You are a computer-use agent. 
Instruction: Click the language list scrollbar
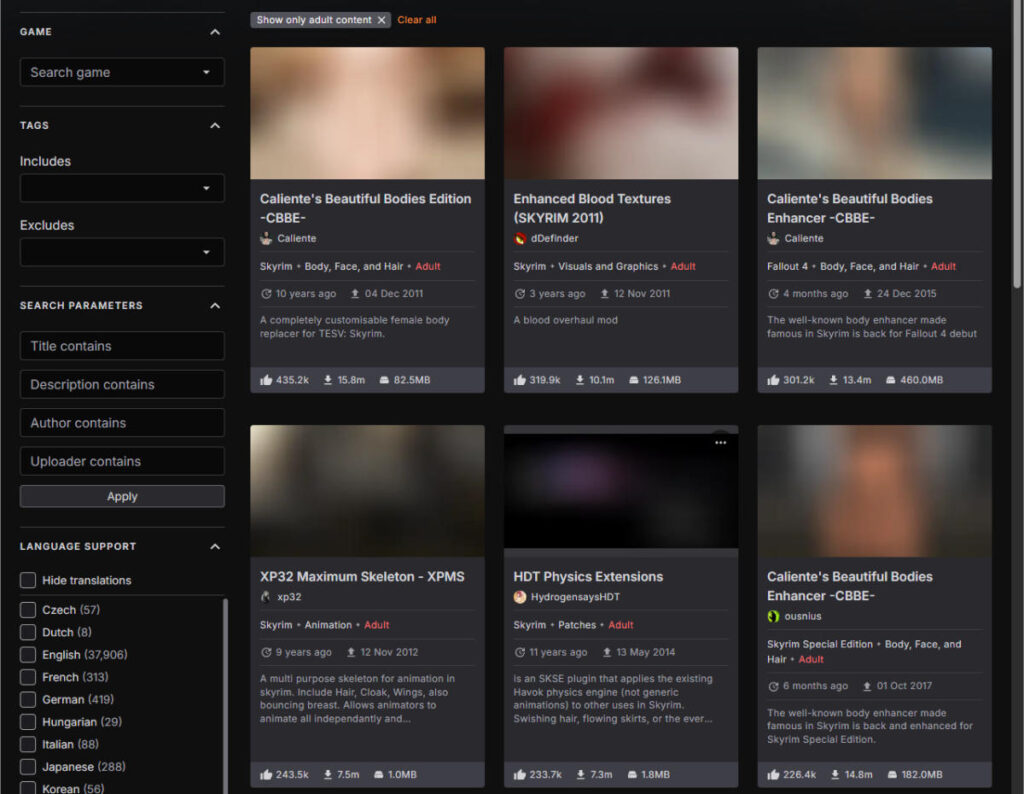pyautogui.click(x=226, y=696)
